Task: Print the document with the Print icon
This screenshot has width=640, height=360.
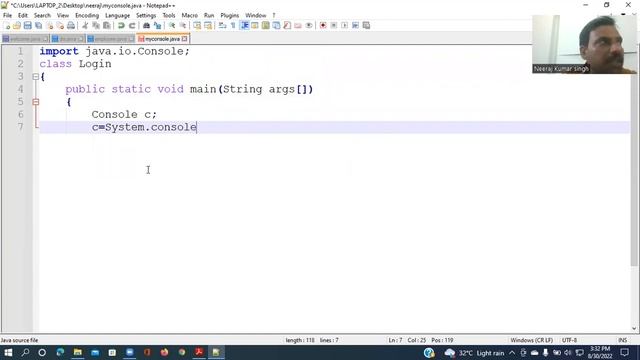Action: 71,26
